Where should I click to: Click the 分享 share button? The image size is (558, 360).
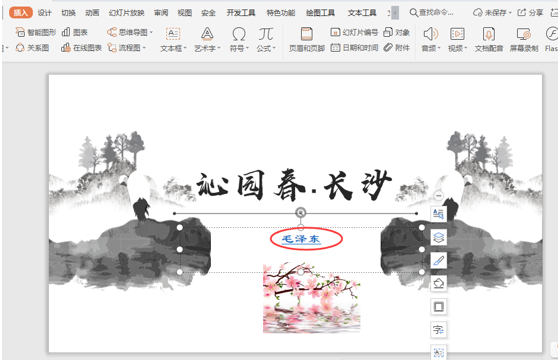click(530, 13)
